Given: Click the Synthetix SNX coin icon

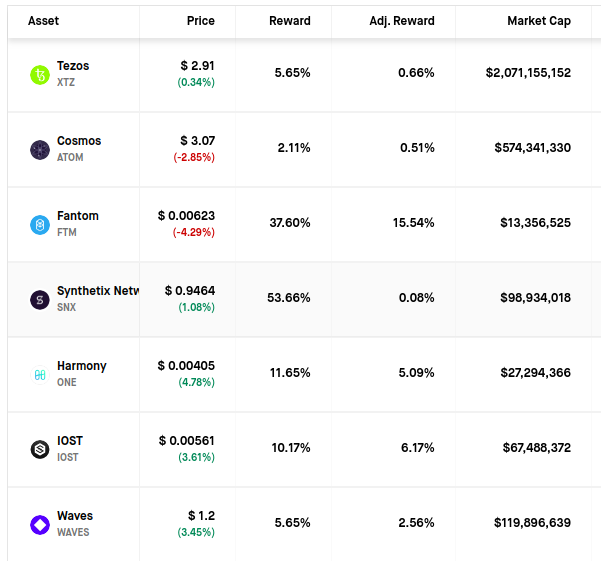Looking at the screenshot, I should 40,300.
